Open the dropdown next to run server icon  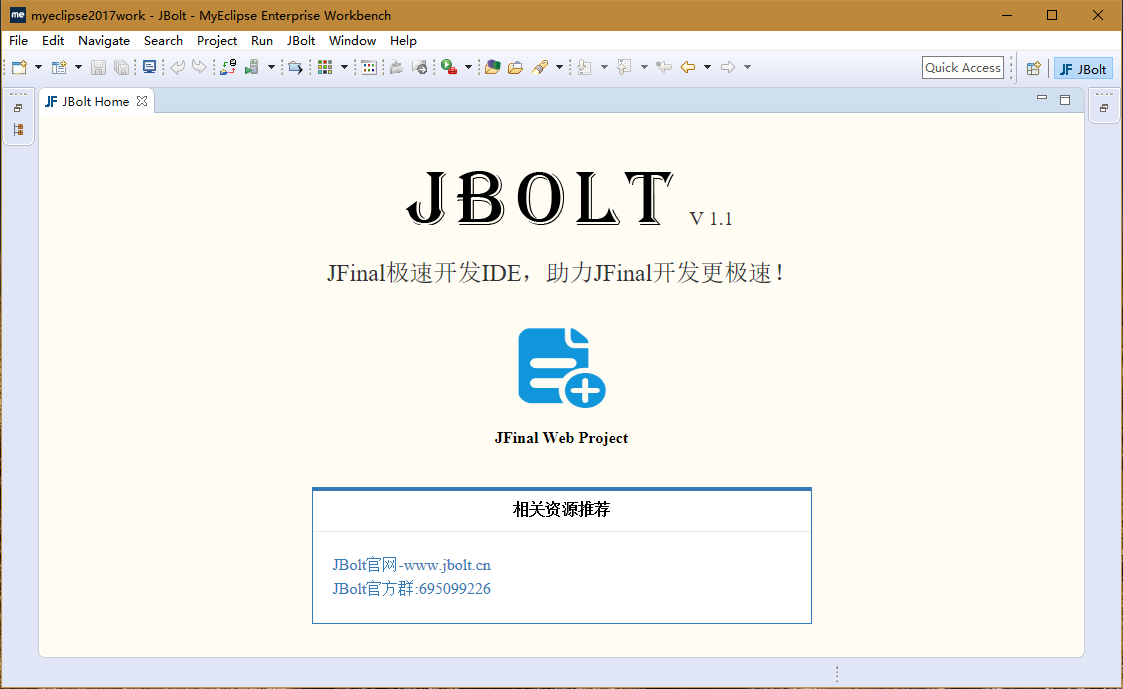(271, 67)
